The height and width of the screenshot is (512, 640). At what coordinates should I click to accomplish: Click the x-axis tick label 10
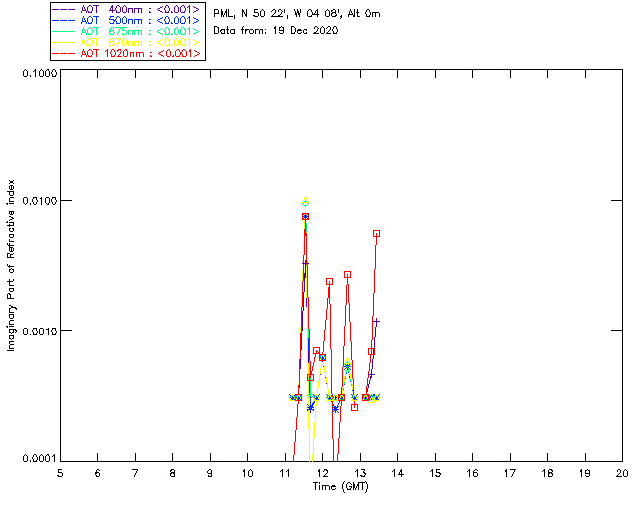(x=247, y=474)
